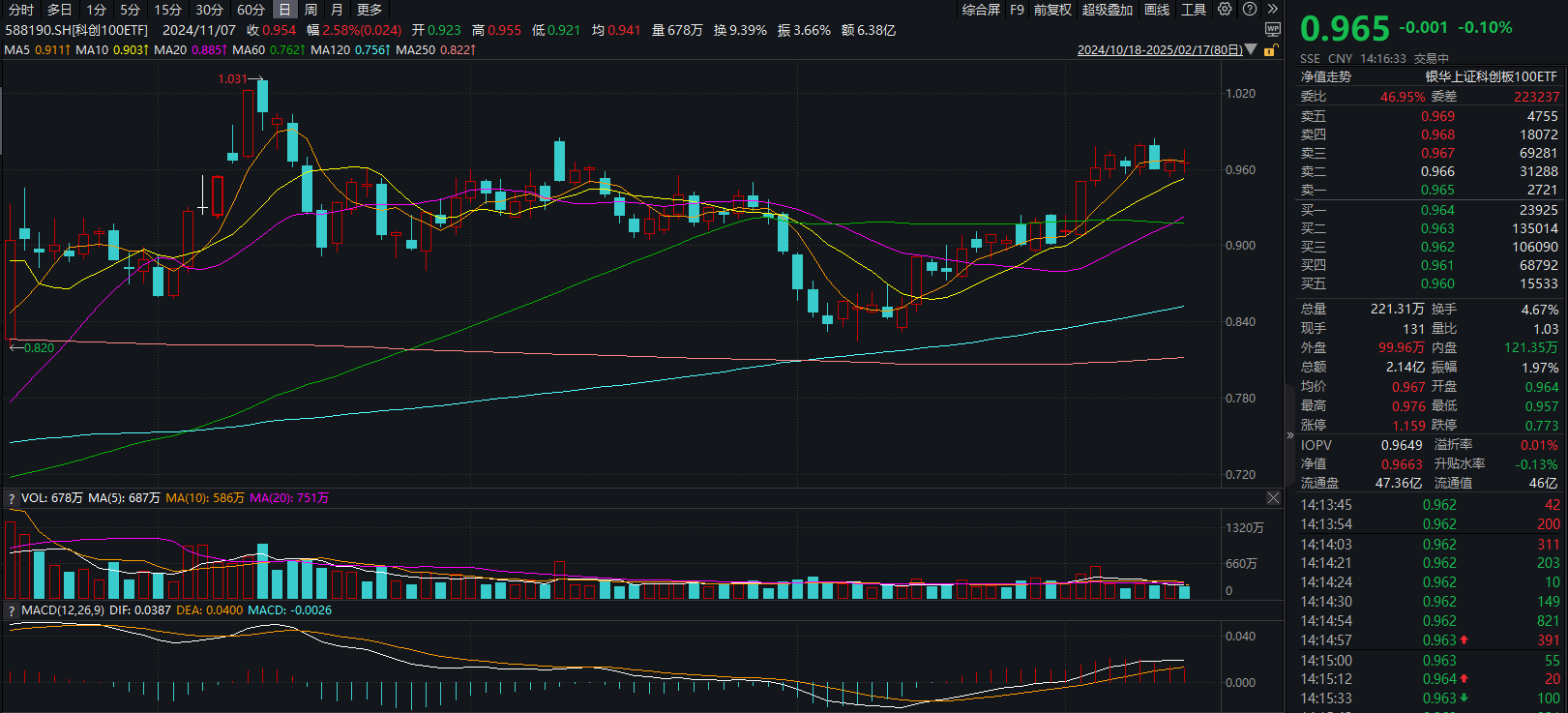The image size is (1568, 713).
Task: Open date range dropdown triangle
Action: tap(1252, 49)
